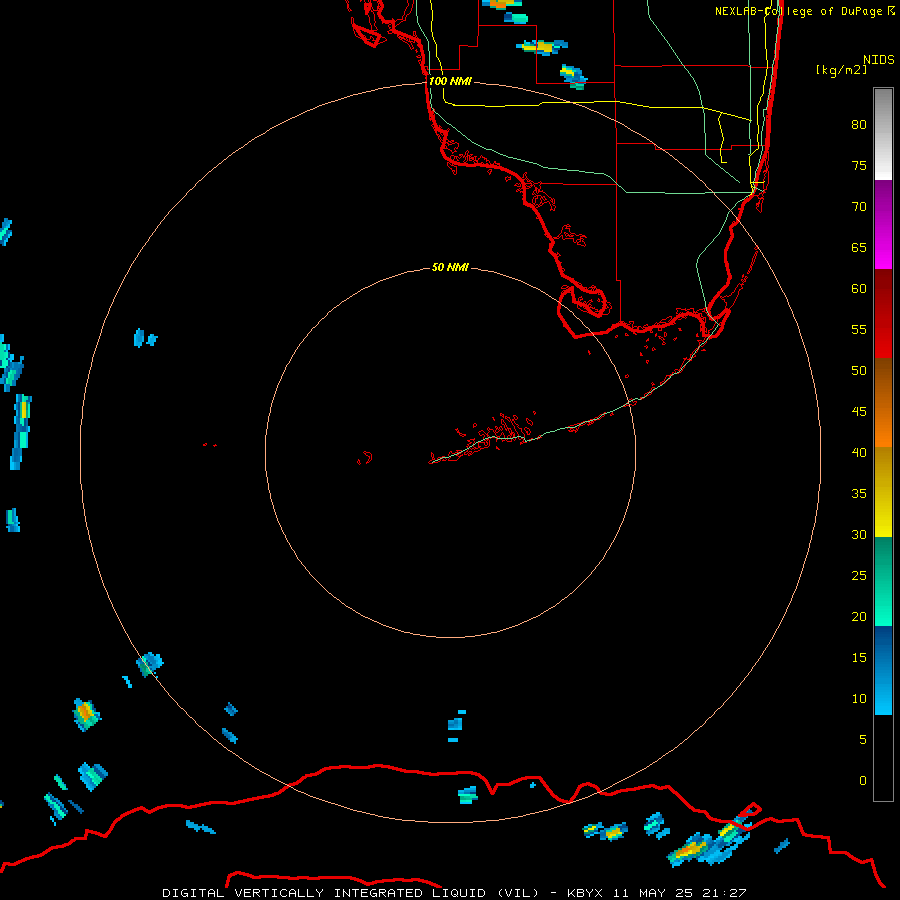
Task: Select the red segment of the color scale
Action: click(x=883, y=314)
